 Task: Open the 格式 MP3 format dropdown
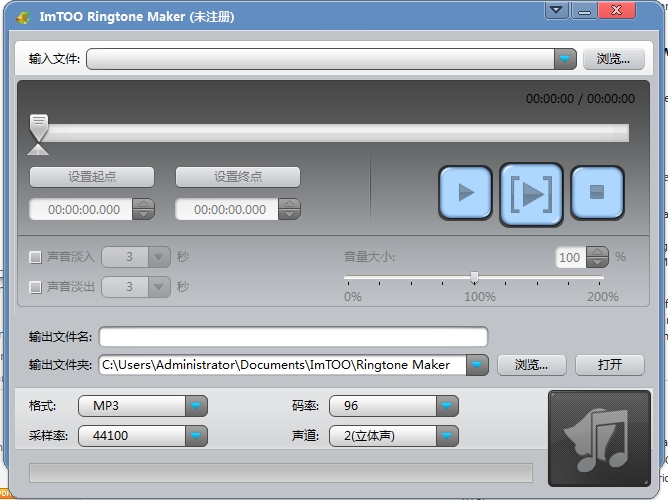pyautogui.click(x=196, y=406)
